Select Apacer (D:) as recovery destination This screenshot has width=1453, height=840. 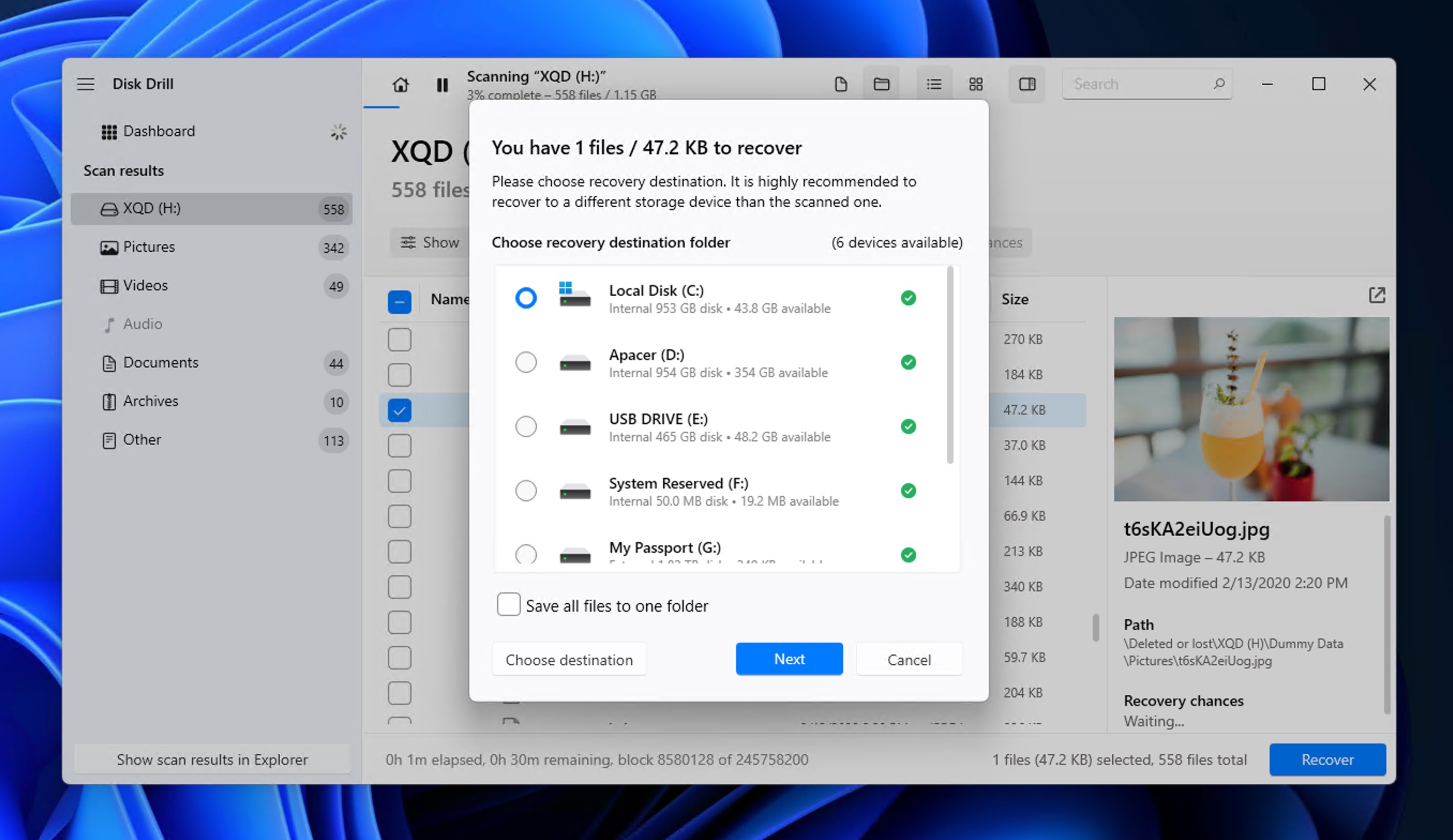pyautogui.click(x=525, y=362)
